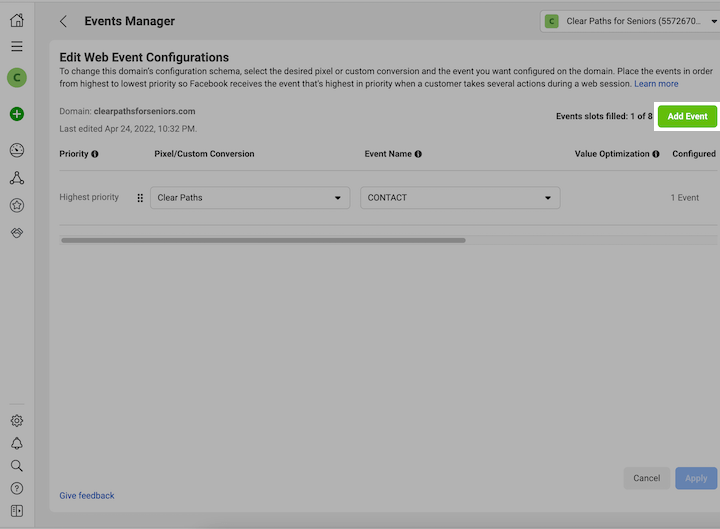This screenshot has width=720, height=529.
Task: Open the CONTACT event name dropdown
Action: coord(460,198)
